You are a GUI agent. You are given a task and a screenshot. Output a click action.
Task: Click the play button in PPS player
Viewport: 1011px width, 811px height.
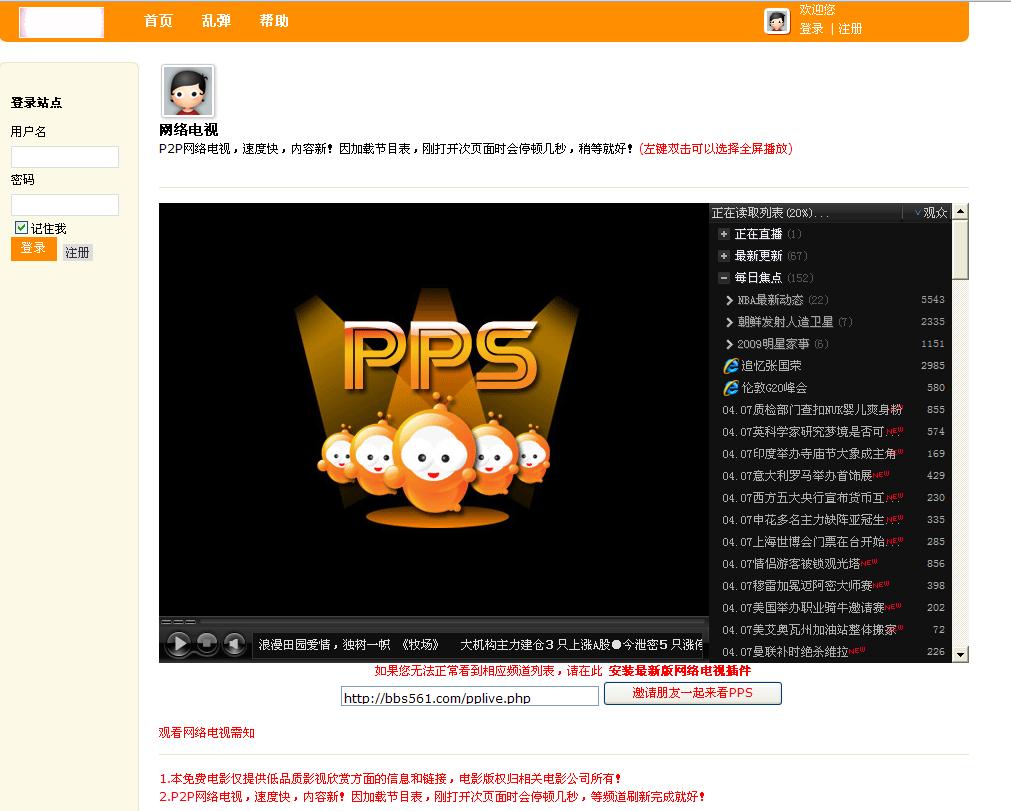[x=178, y=643]
